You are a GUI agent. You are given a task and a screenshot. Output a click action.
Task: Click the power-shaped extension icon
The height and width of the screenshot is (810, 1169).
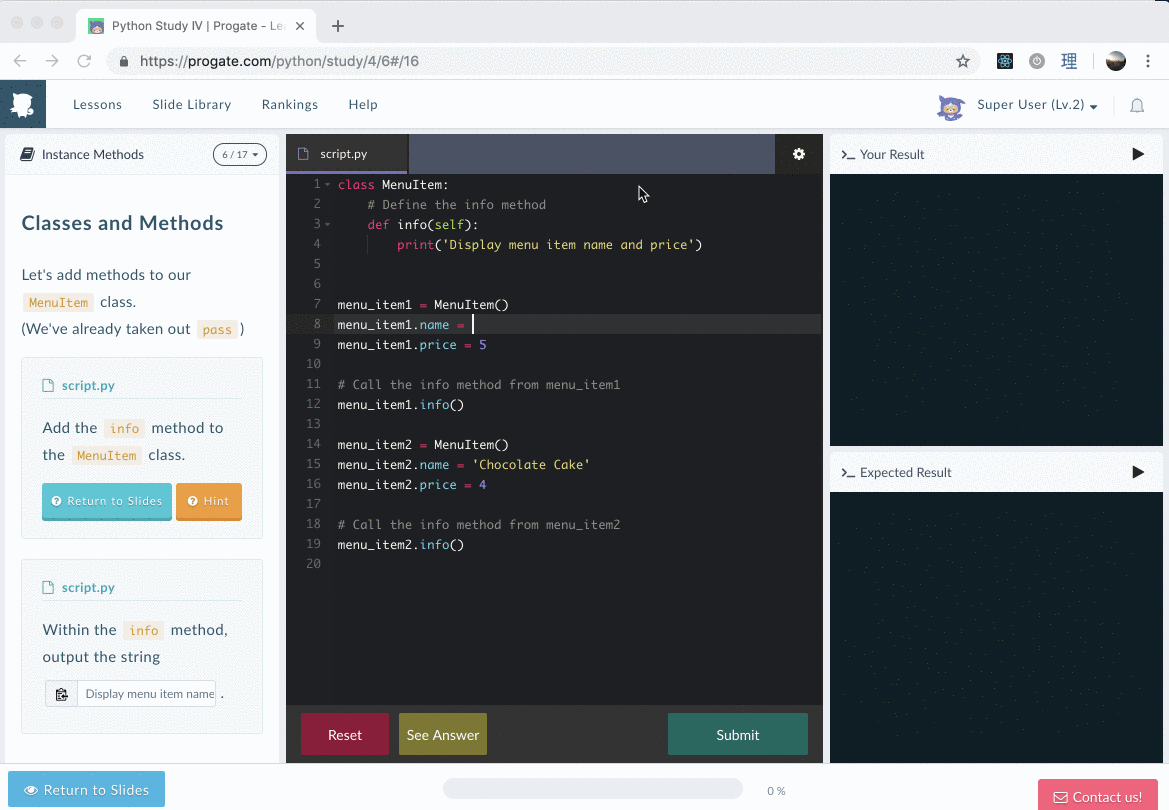(1036, 61)
